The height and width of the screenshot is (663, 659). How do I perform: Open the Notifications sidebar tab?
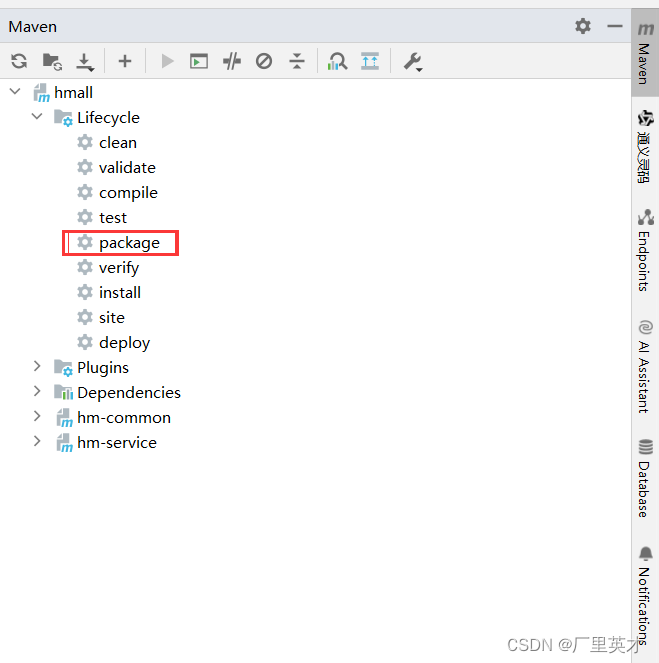pos(645,596)
